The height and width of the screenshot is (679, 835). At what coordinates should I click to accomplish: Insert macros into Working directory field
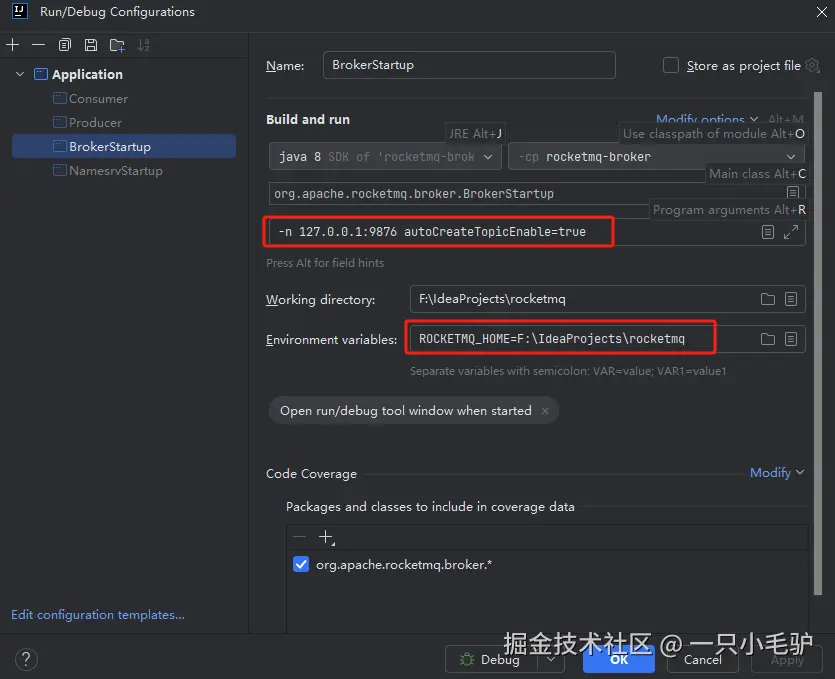[791, 299]
